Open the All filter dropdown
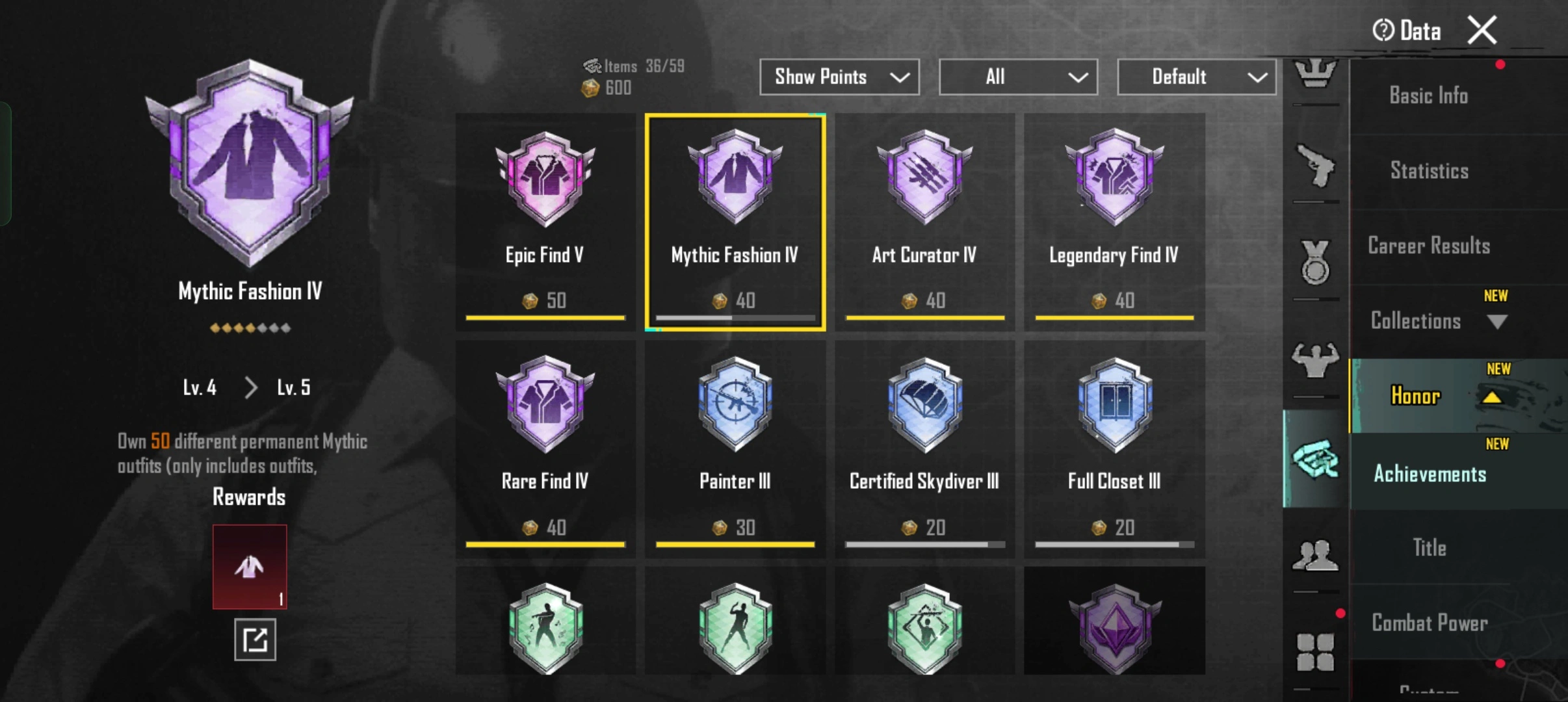The image size is (1568, 702). coord(1018,77)
